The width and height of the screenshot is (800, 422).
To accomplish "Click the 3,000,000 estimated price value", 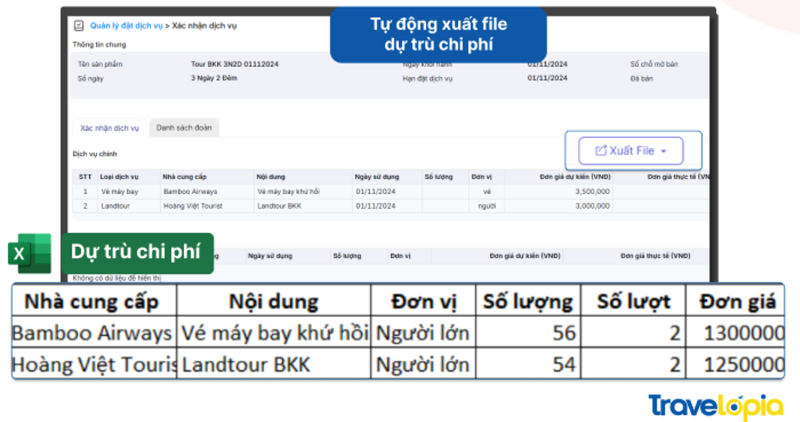I will pyautogui.click(x=592, y=206).
